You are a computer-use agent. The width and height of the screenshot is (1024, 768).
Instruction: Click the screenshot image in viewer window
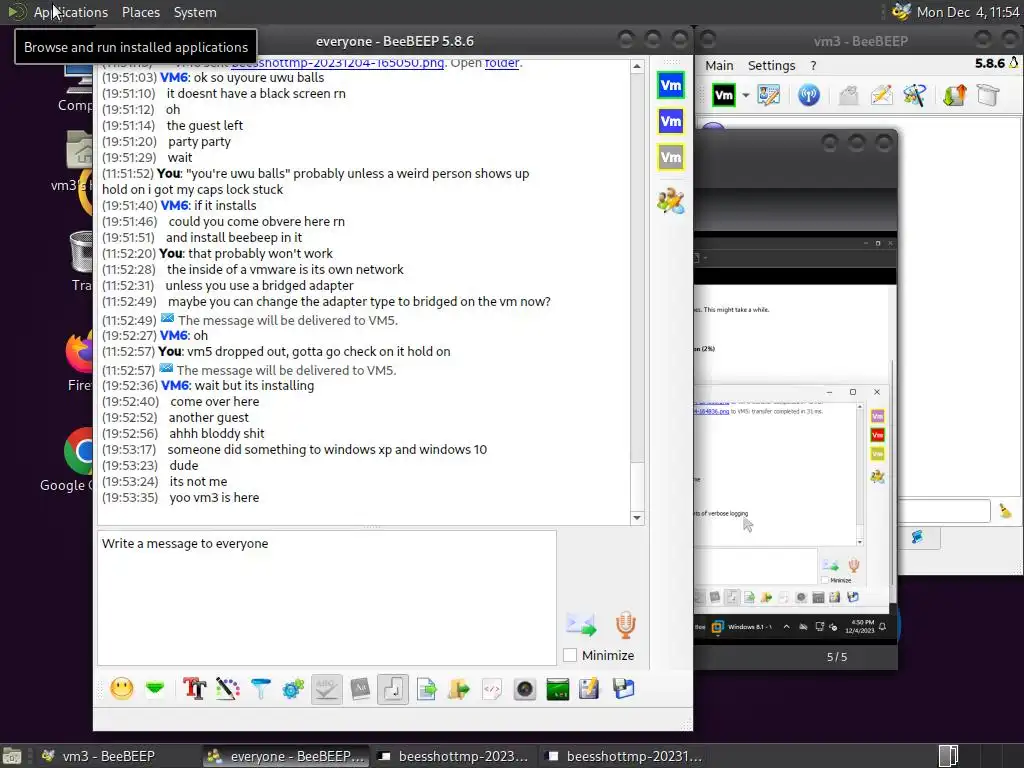pyautogui.click(x=795, y=438)
